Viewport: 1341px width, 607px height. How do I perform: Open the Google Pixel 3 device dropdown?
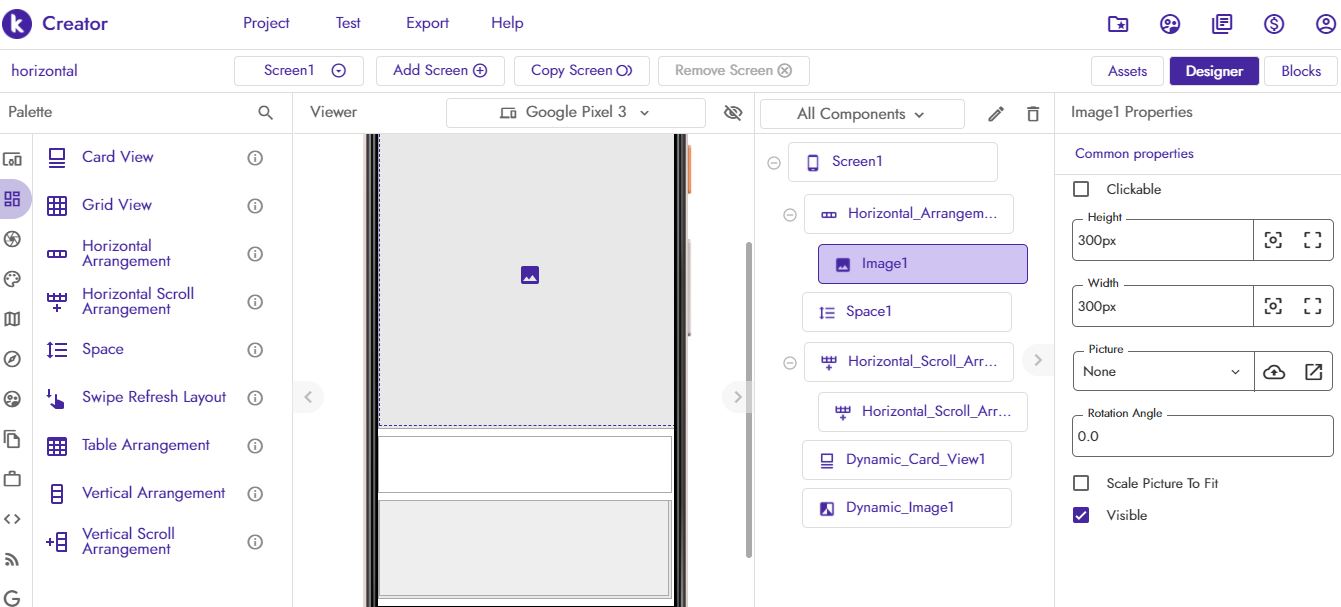pos(575,112)
